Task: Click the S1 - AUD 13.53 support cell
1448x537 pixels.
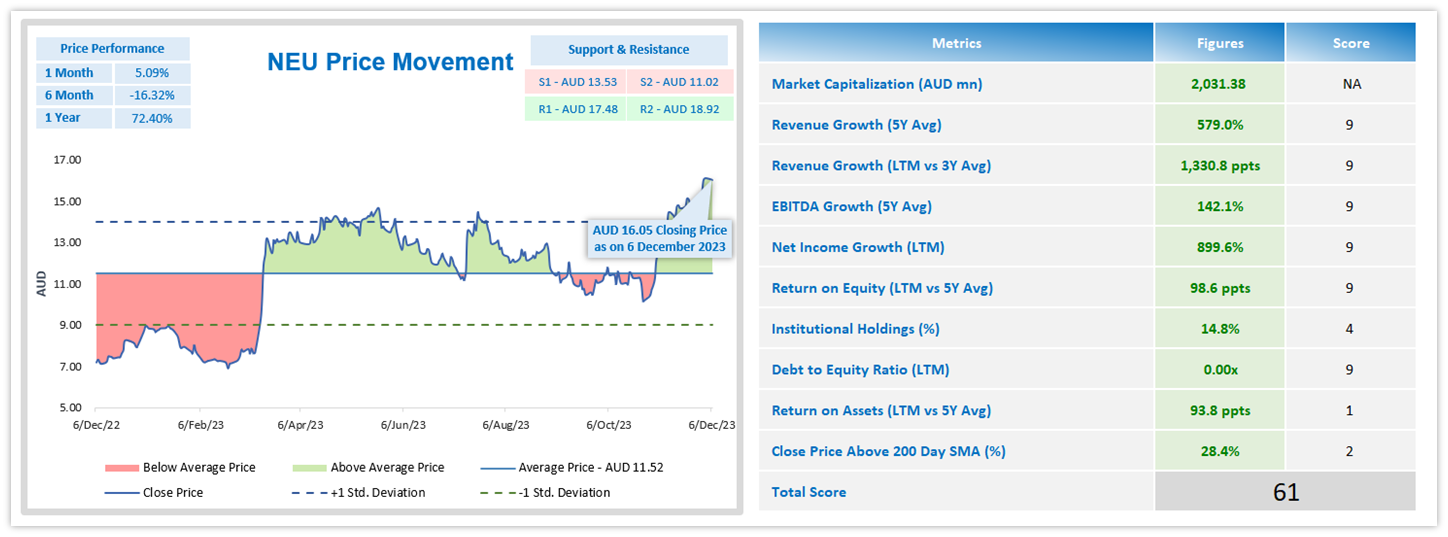Action: click(576, 82)
